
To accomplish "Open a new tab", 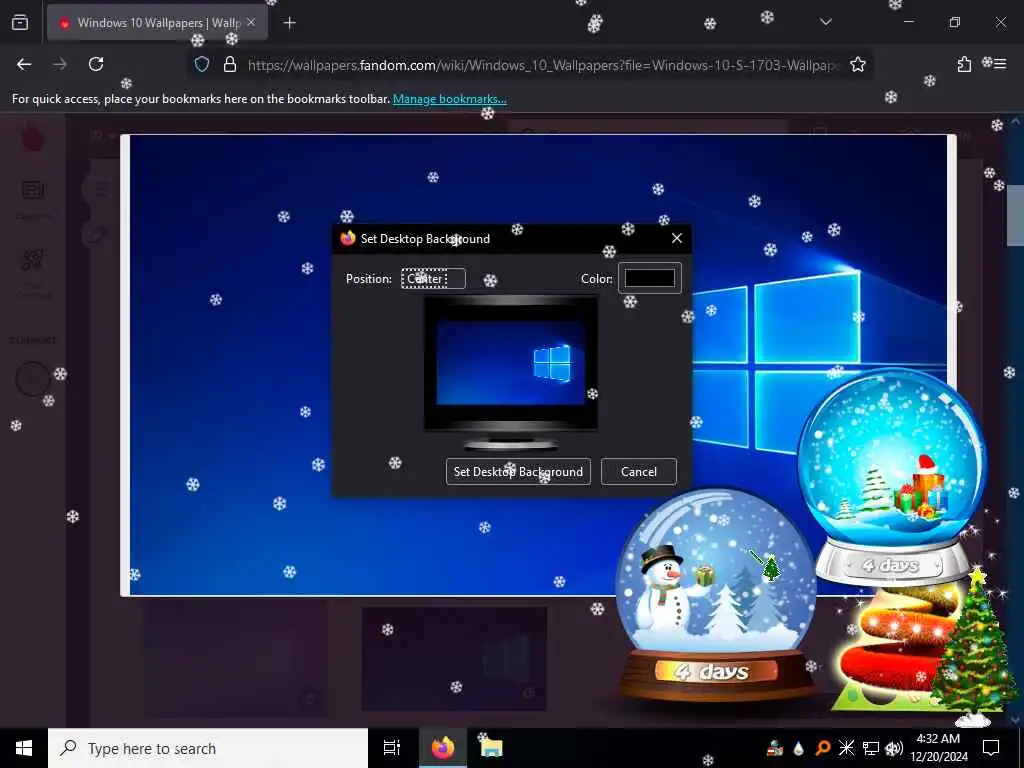I will [290, 23].
